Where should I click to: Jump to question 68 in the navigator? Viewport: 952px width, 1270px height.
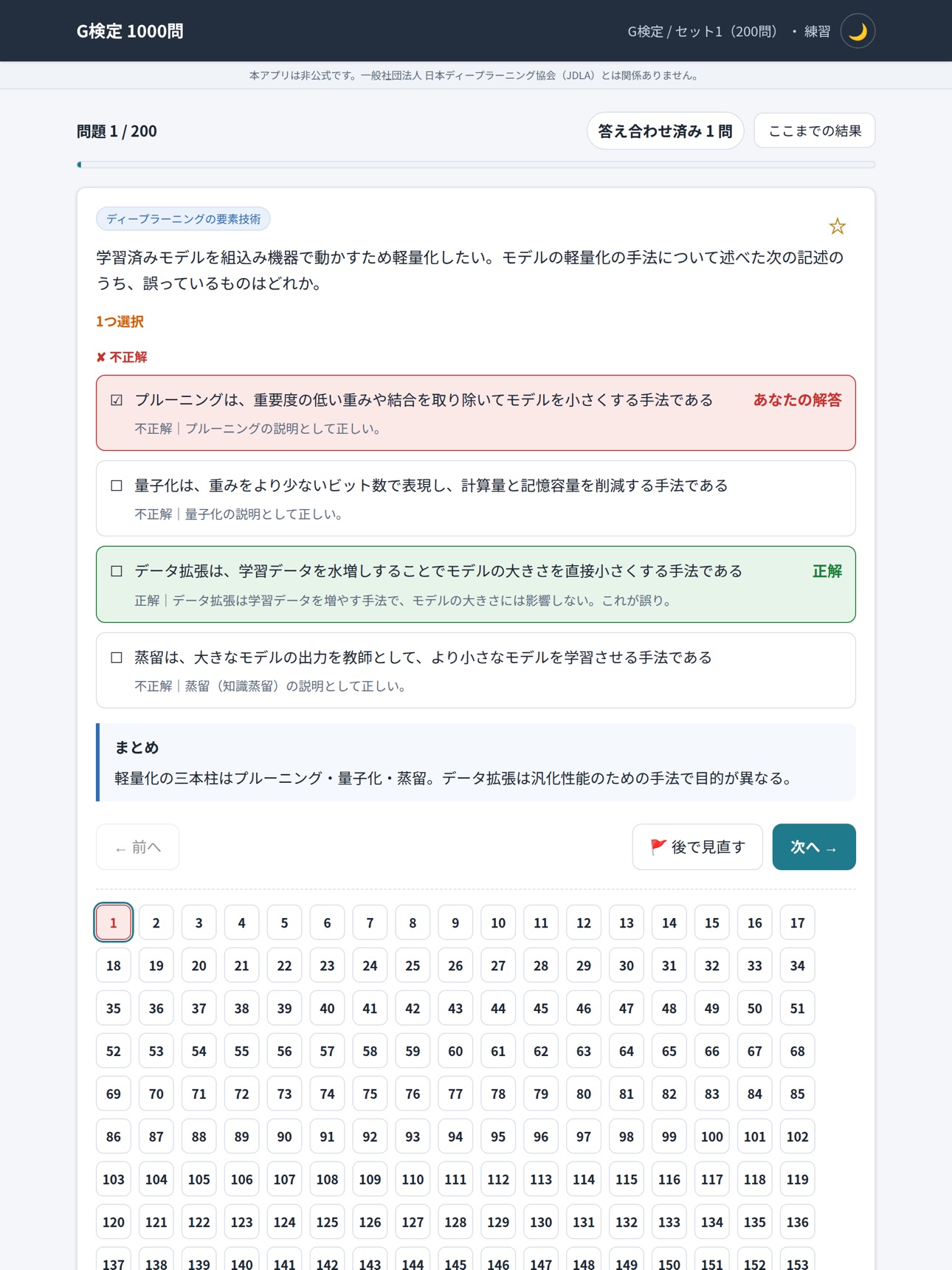tap(798, 1051)
